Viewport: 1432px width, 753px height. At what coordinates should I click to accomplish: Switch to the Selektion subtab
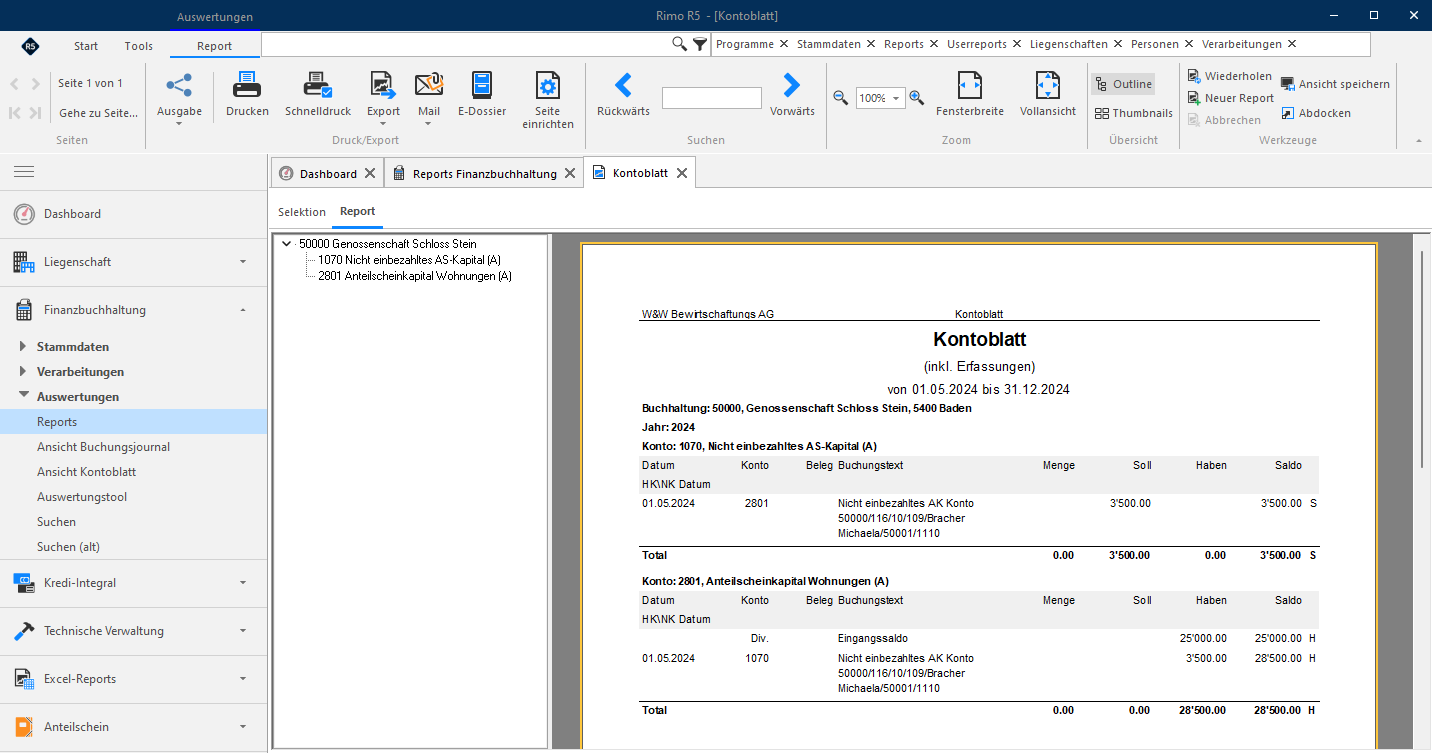point(302,212)
